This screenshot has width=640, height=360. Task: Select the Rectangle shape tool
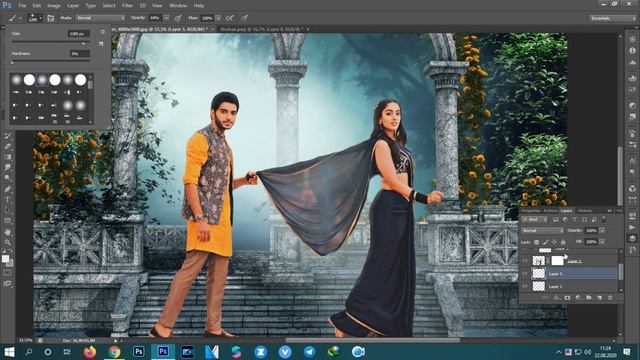coord(7,221)
